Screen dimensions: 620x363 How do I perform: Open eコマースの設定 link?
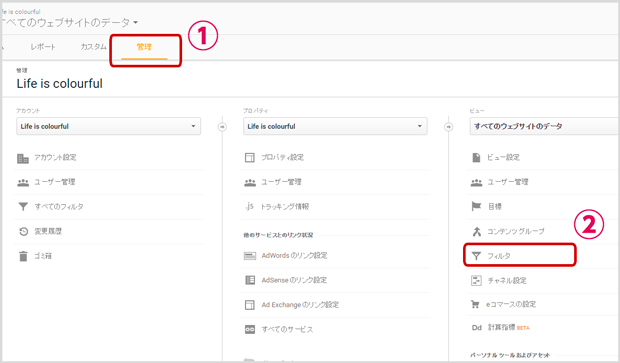[511, 304]
